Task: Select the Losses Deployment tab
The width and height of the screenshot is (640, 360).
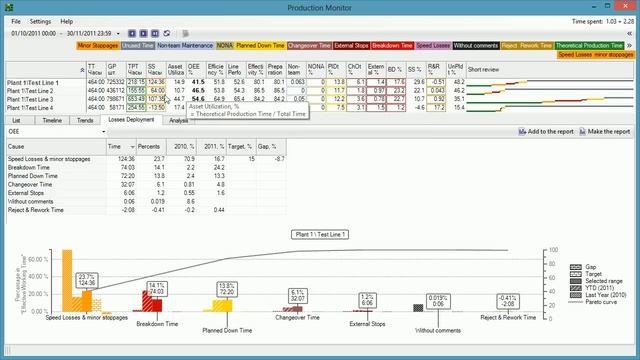Action: [x=131, y=120]
